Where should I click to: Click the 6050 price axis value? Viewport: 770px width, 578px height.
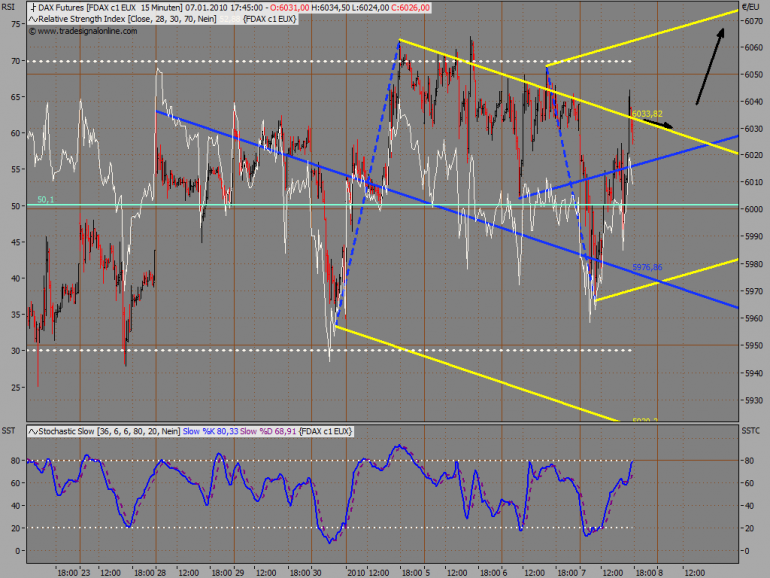pyautogui.click(x=754, y=75)
